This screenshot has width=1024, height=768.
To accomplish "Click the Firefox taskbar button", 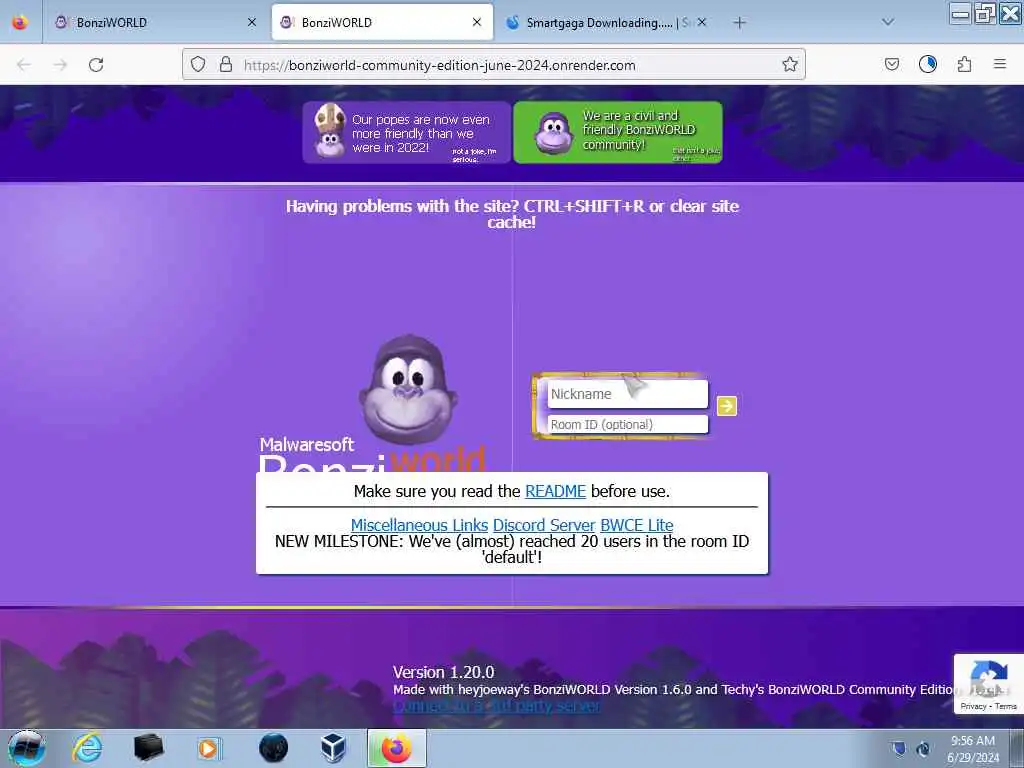I will pos(396,748).
